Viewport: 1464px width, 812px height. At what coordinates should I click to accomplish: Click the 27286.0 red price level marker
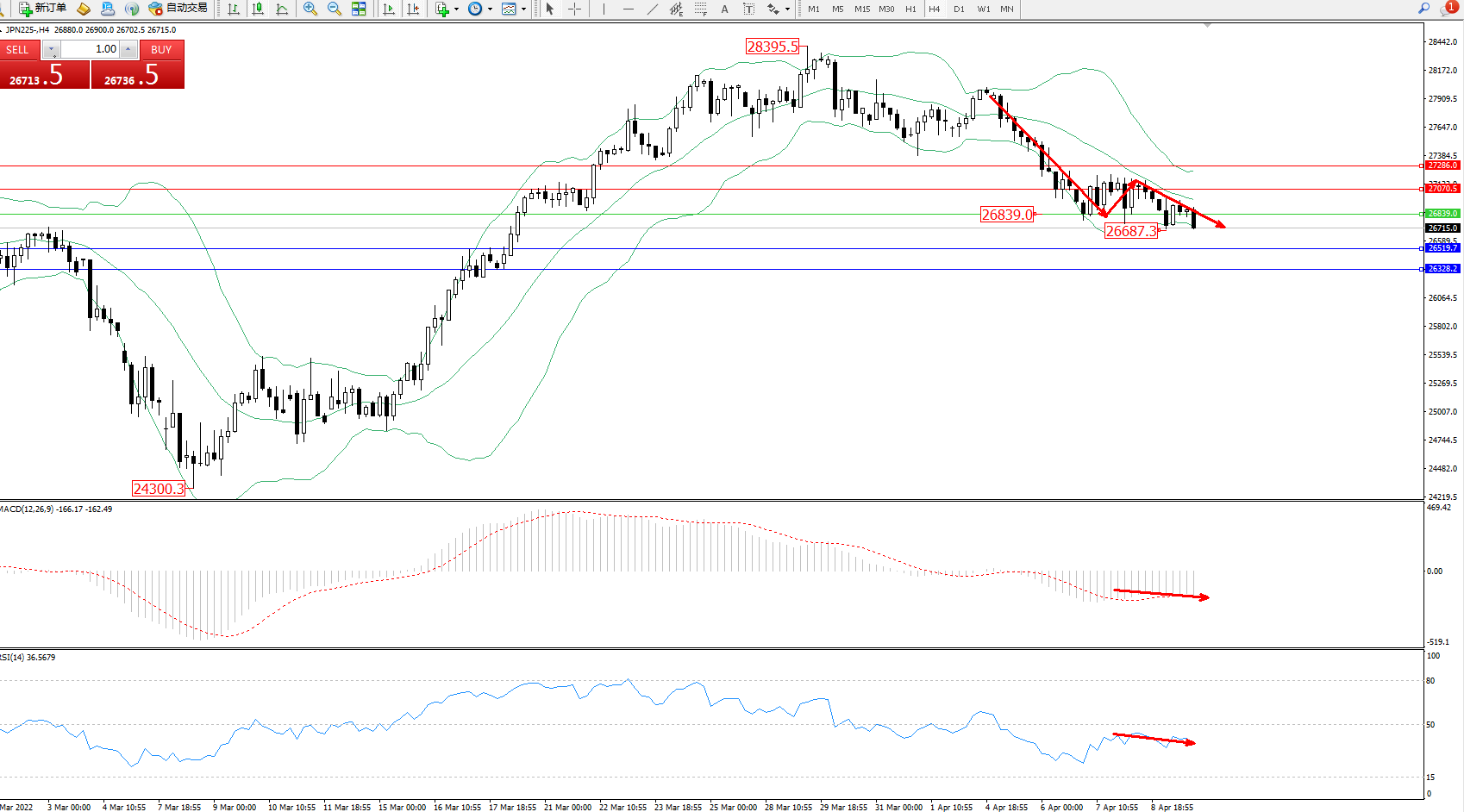coord(1442,166)
